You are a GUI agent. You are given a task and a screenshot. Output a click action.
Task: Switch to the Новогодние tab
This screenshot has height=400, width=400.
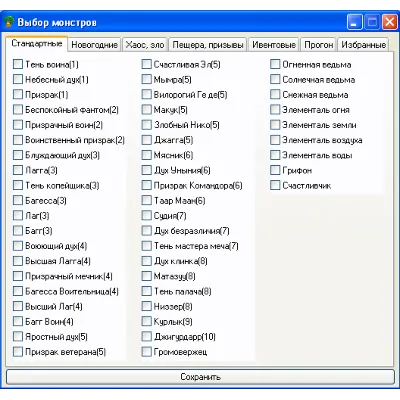pyautogui.click(x=95, y=45)
